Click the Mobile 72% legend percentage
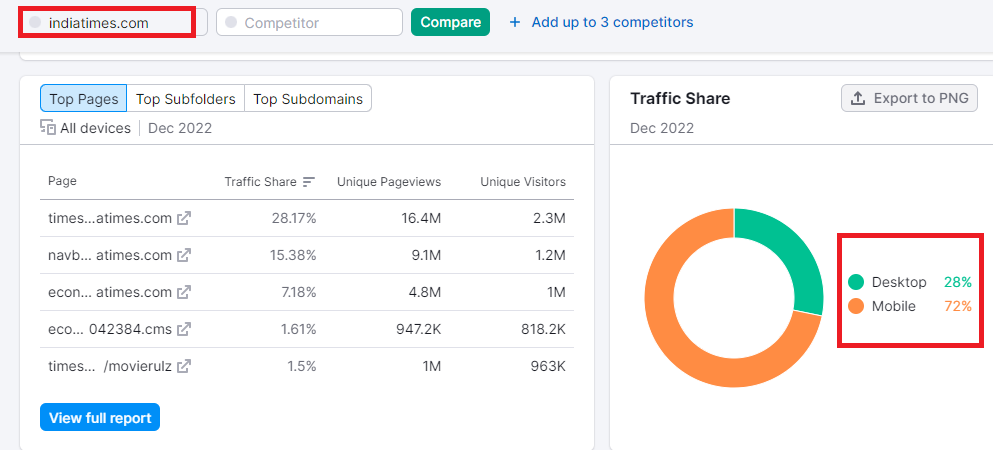 (x=958, y=306)
